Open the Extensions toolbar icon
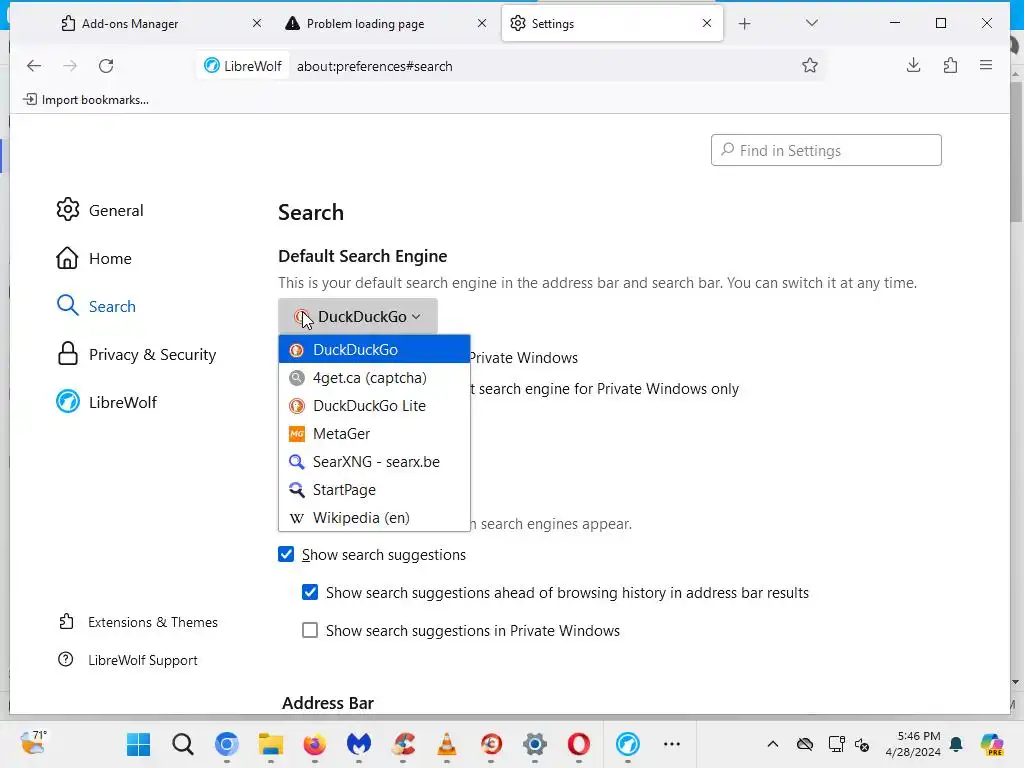Screen dimensions: 1024x768 click(x=950, y=65)
